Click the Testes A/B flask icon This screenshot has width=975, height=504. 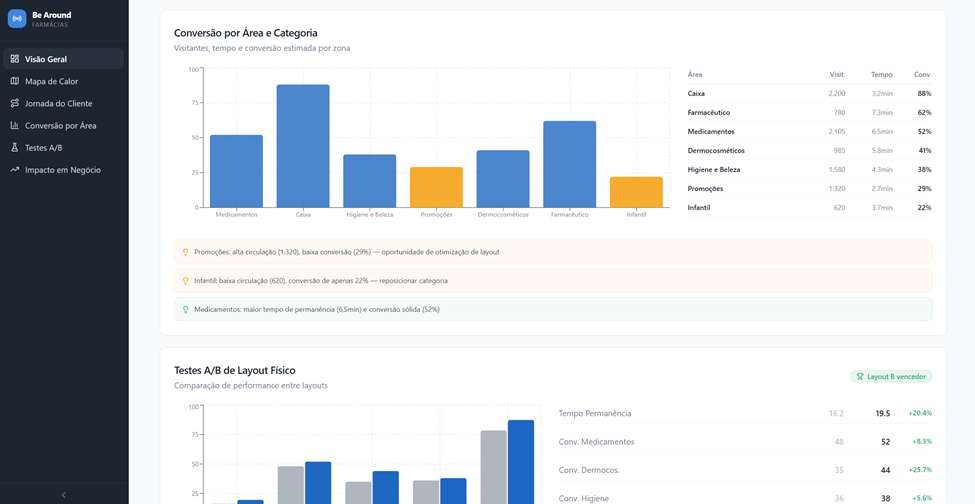click(x=15, y=148)
